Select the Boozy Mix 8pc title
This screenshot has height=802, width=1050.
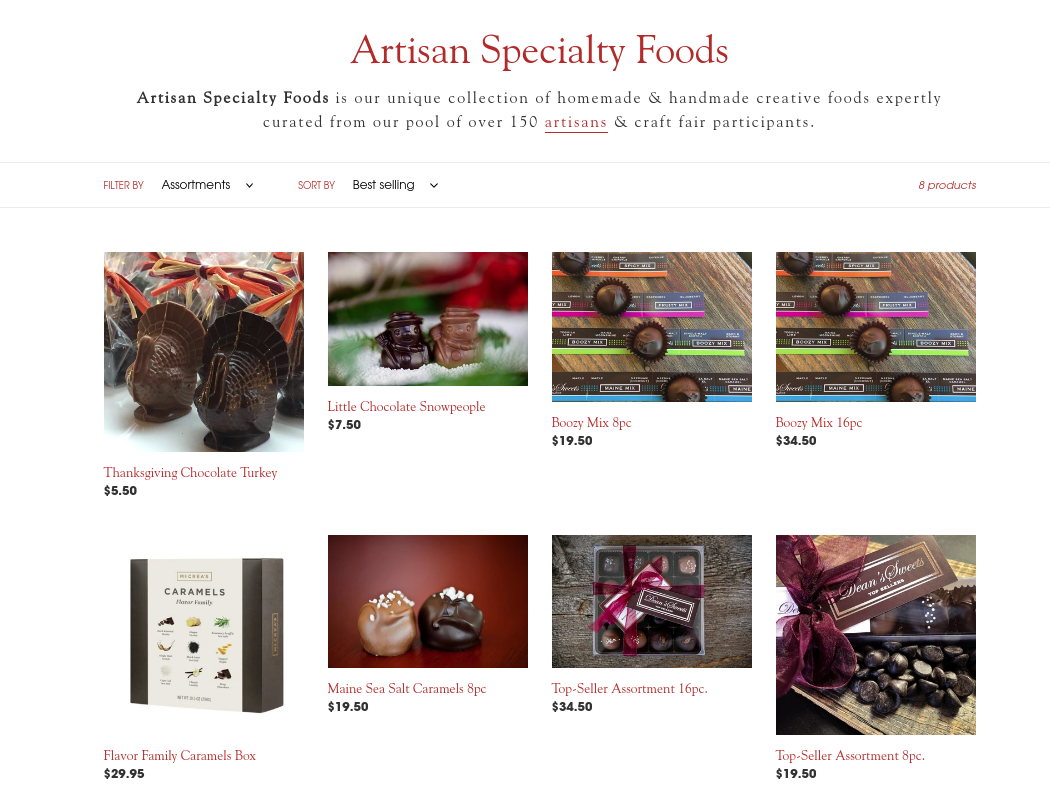[591, 422]
